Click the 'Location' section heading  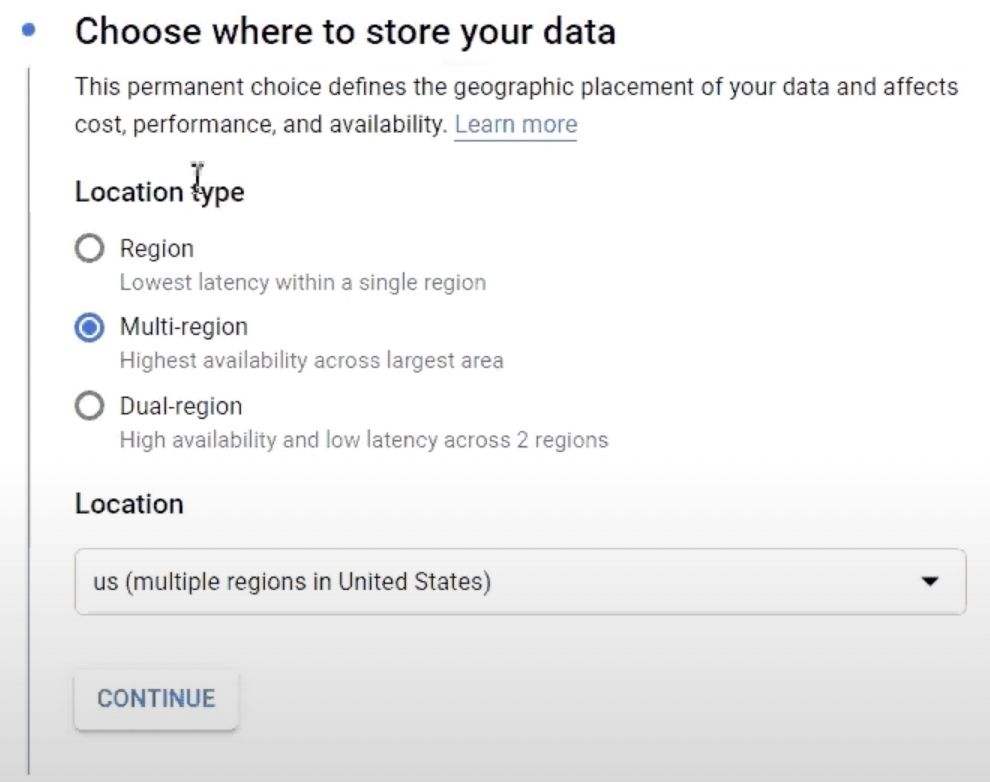click(129, 504)
